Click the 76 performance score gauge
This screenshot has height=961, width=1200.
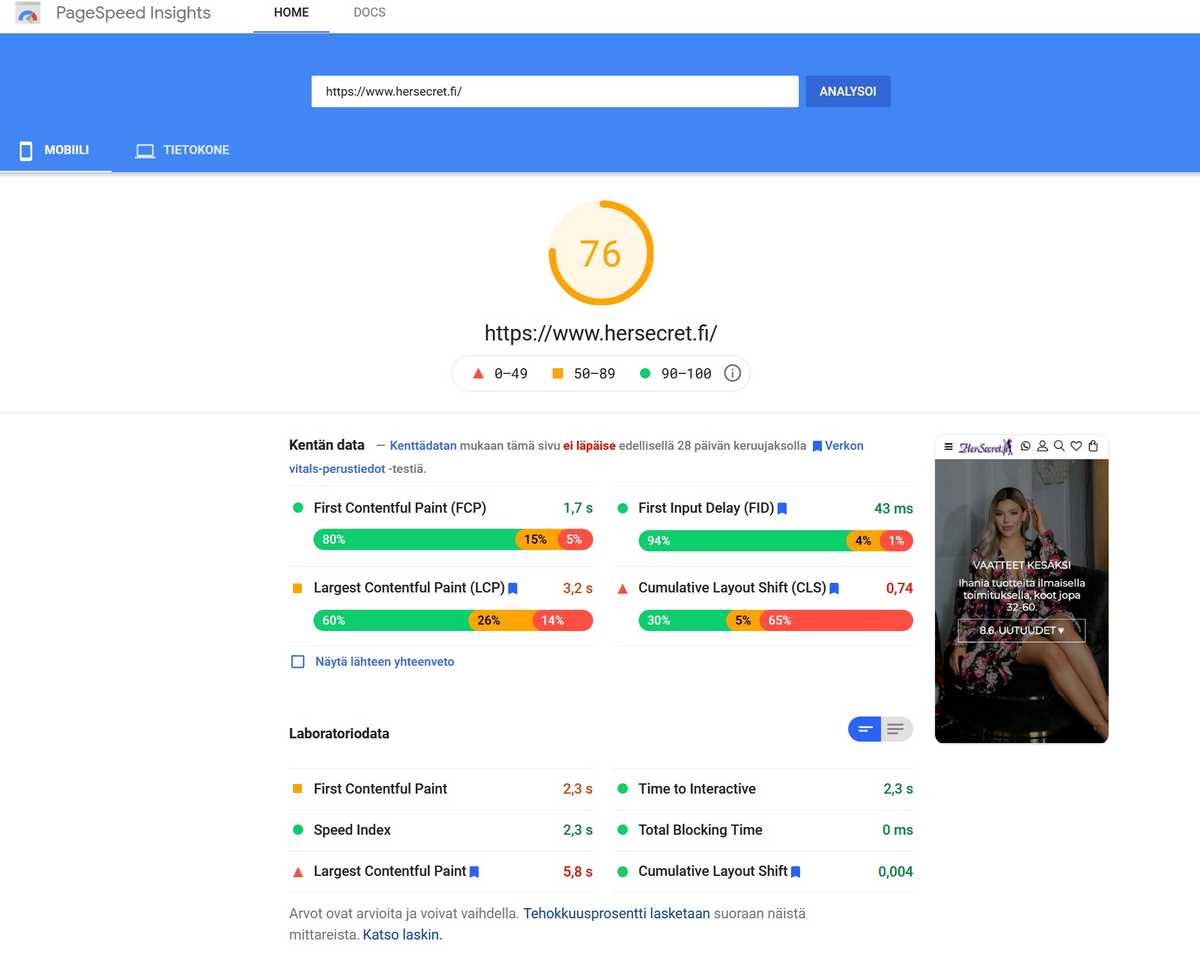point(600,253)
